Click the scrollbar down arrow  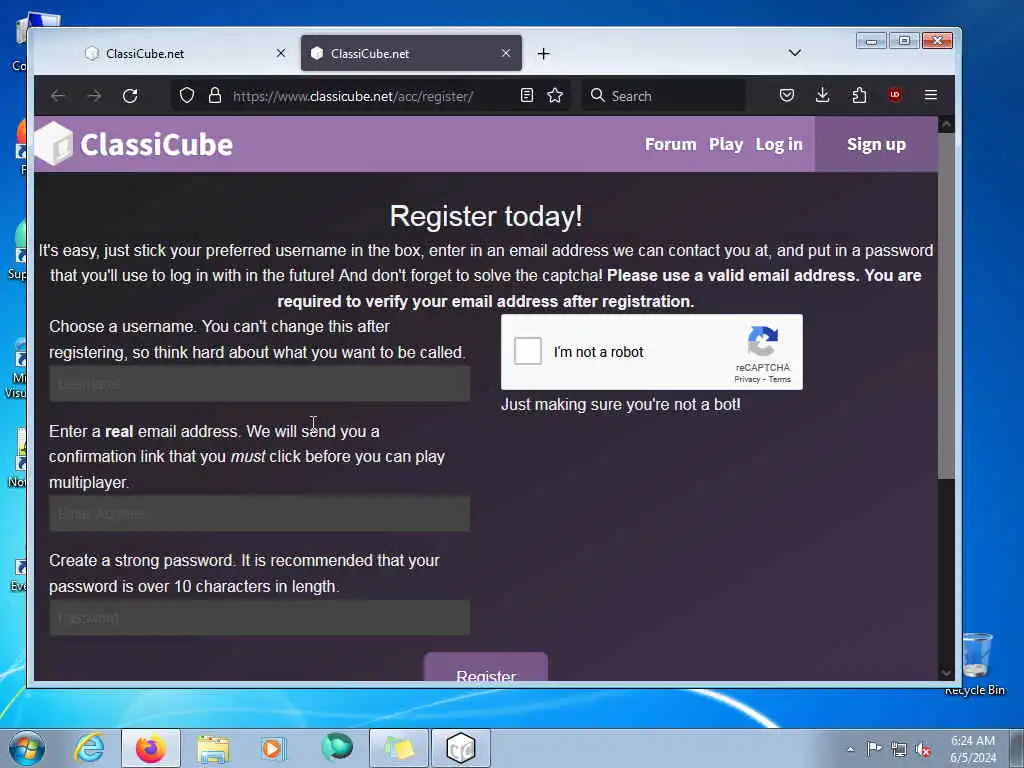946,673
